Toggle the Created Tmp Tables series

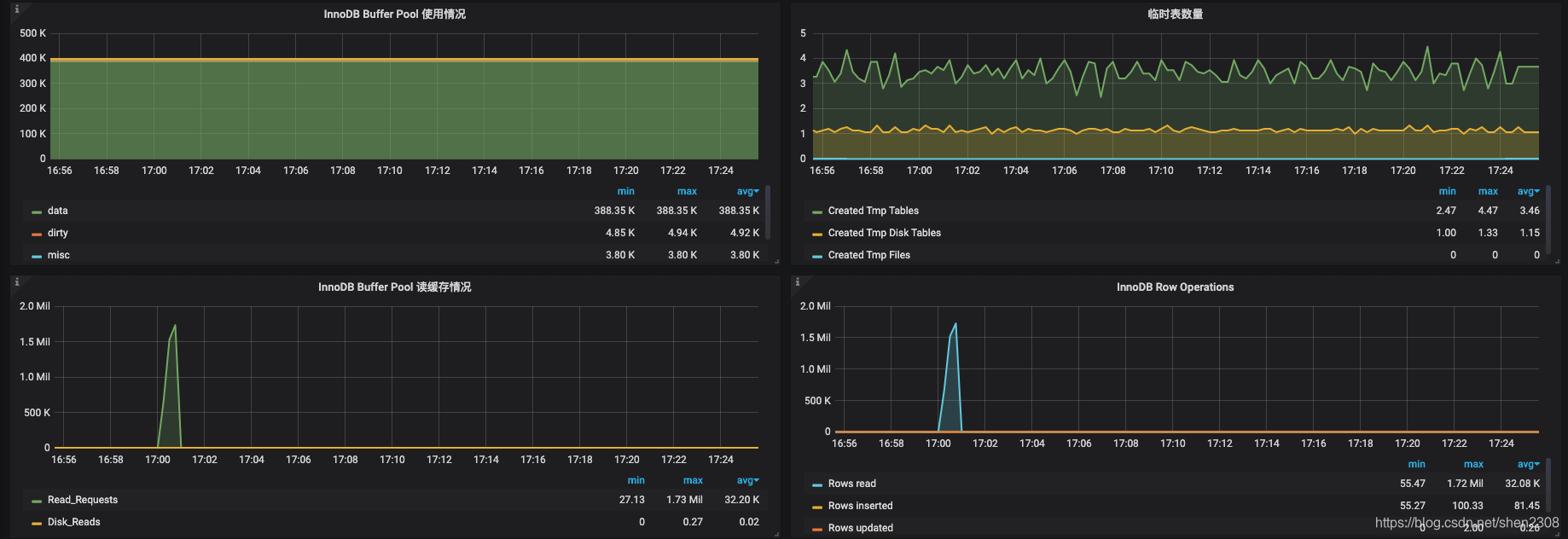(x=873, y=211)
